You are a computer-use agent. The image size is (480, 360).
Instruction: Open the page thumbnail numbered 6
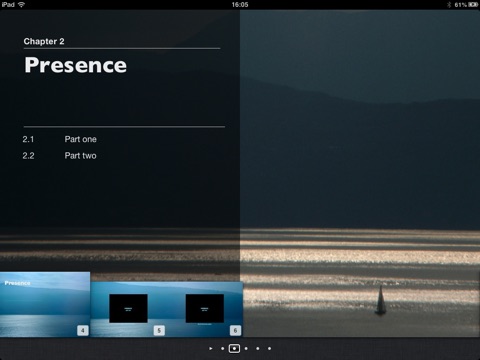coord(205,309)
